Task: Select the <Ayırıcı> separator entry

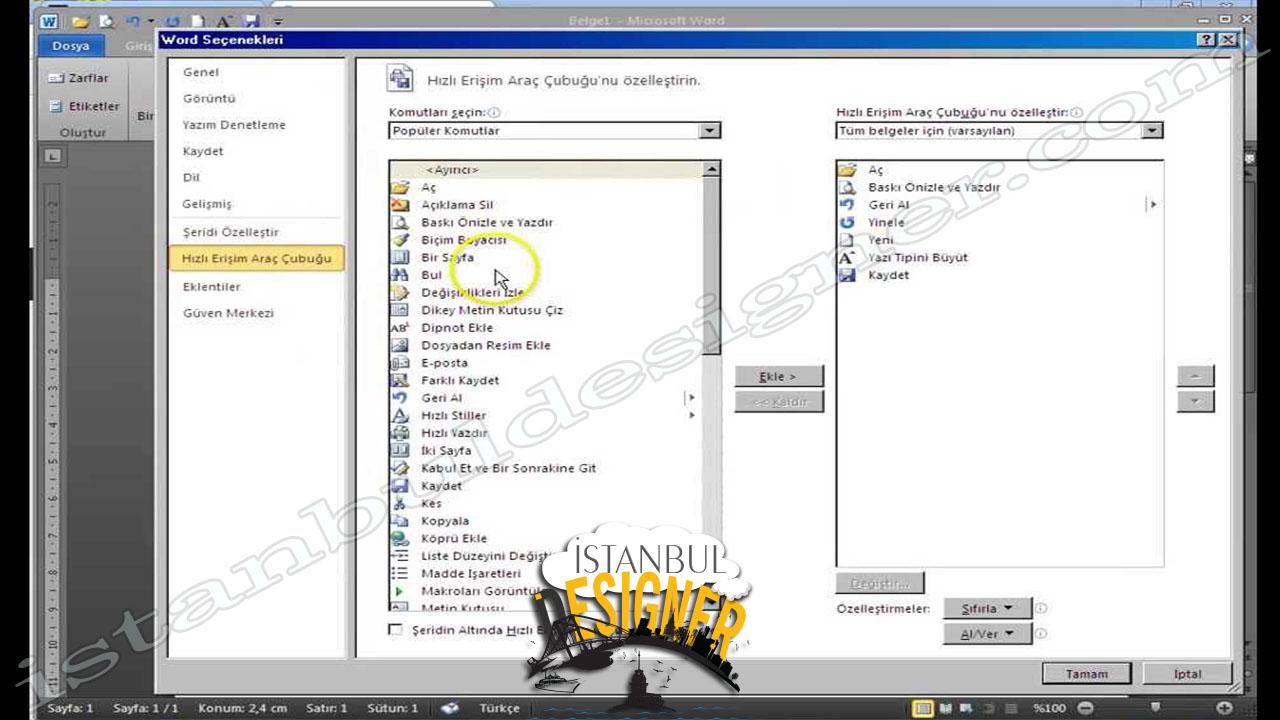Action: [452, 170]
